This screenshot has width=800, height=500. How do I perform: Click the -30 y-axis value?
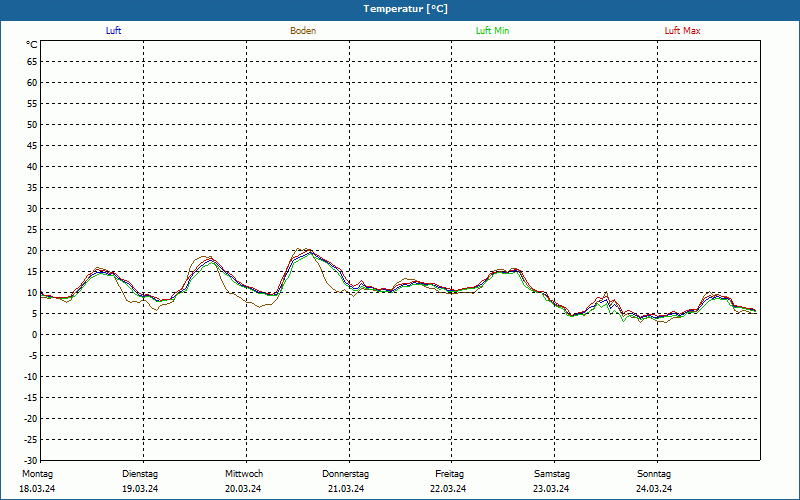(29, 460)
